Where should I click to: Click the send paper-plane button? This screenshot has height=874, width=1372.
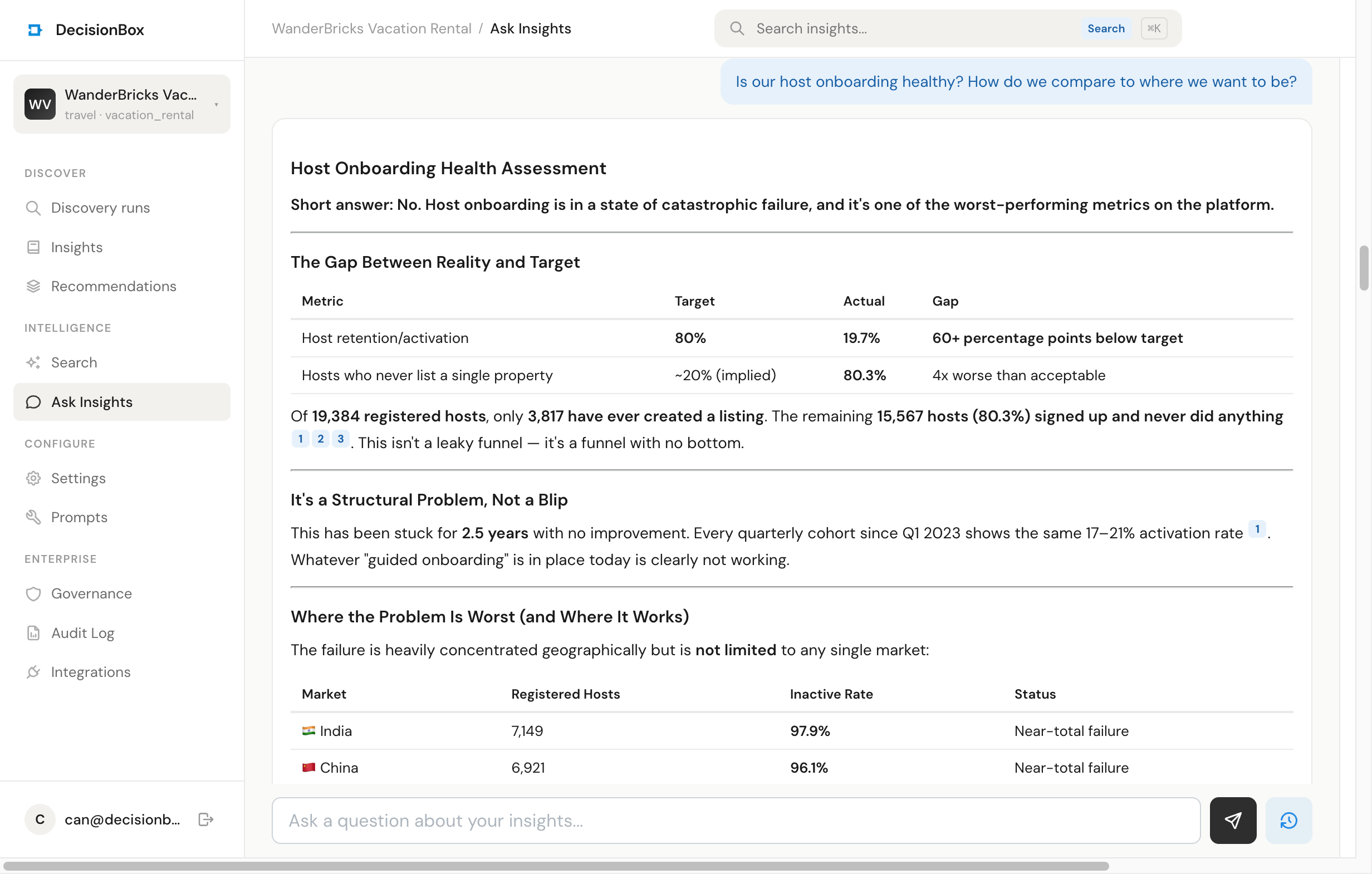[x=1233, y=821]
